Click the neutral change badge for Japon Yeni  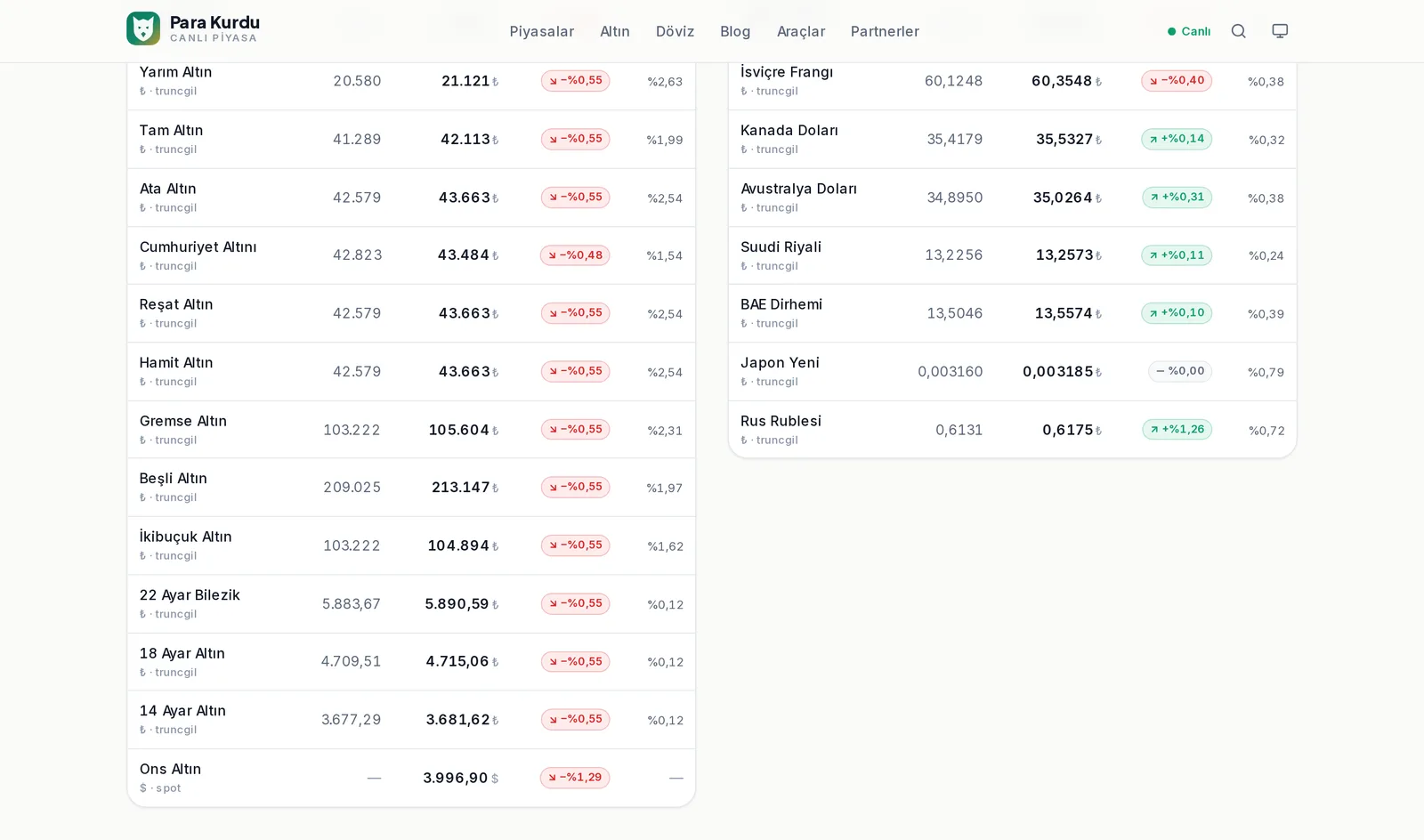click(1180, 371)
